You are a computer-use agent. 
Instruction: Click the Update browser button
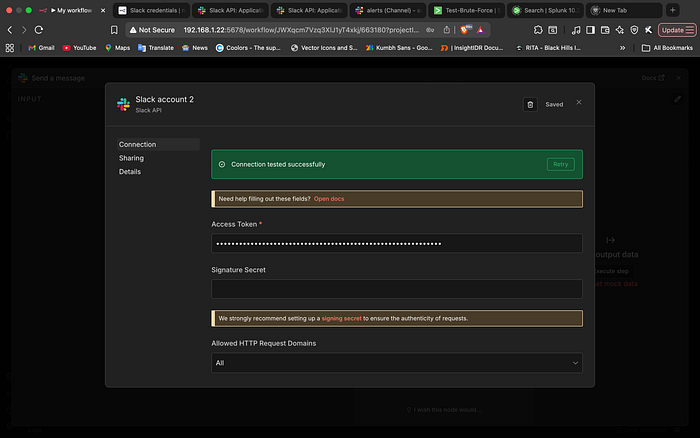(677, 30)
